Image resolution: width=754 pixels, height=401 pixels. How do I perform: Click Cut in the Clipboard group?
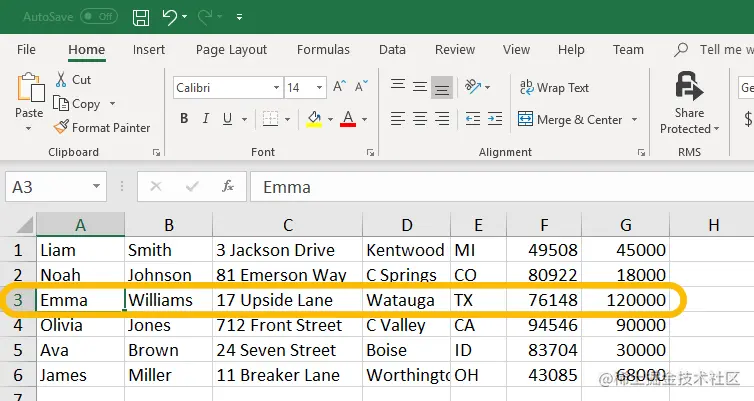click(x=73, y=79)
